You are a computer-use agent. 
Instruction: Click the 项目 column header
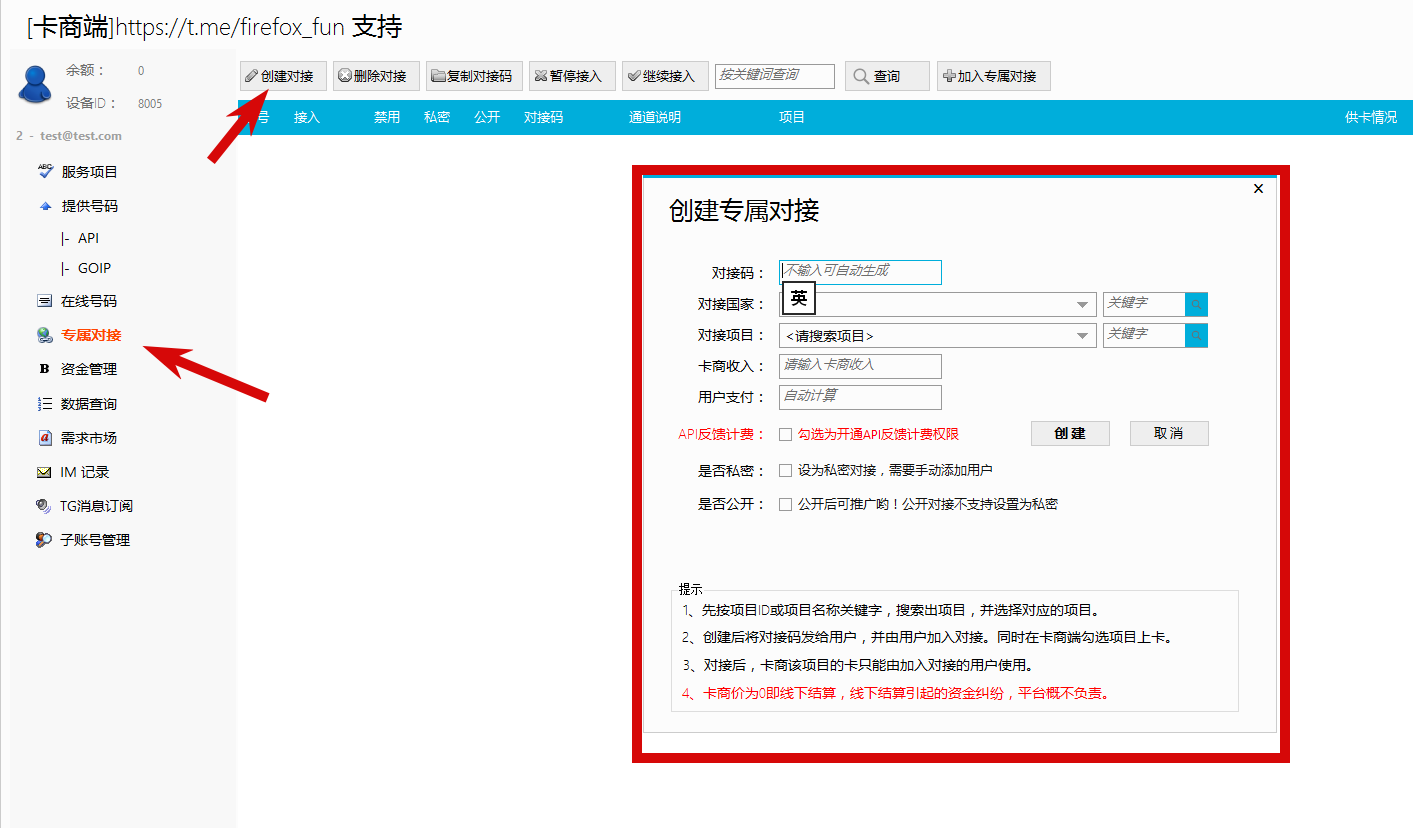pos(792,117)
